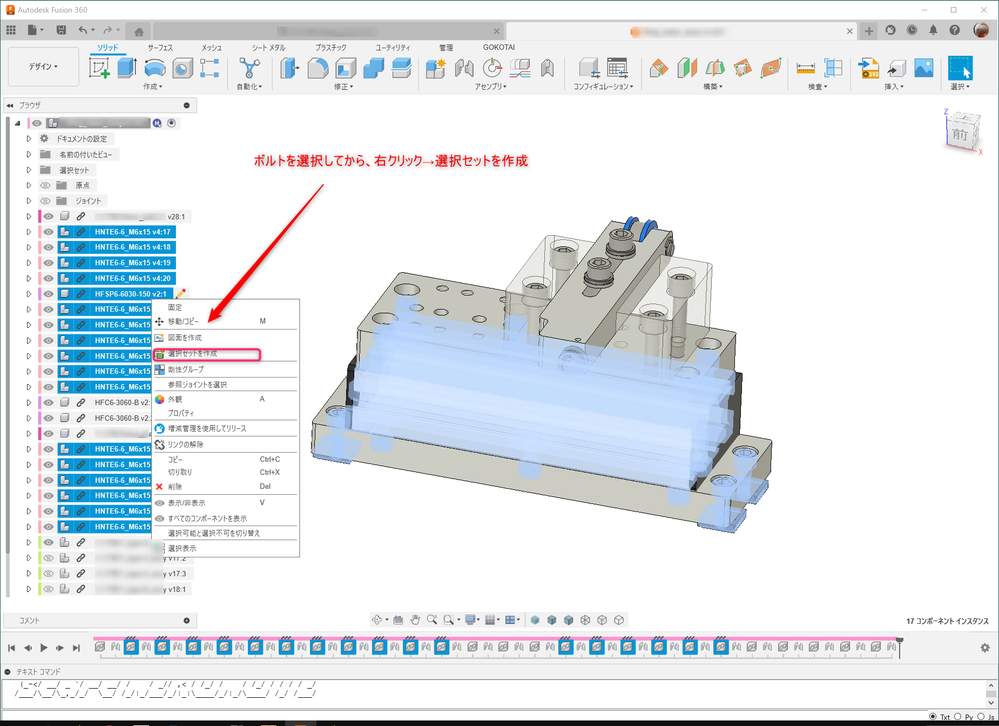The width and height of the screenshot is (999, 726).
Task: Click the Pan hand icon in navigation bar
Action: click(x=415, y=620)
